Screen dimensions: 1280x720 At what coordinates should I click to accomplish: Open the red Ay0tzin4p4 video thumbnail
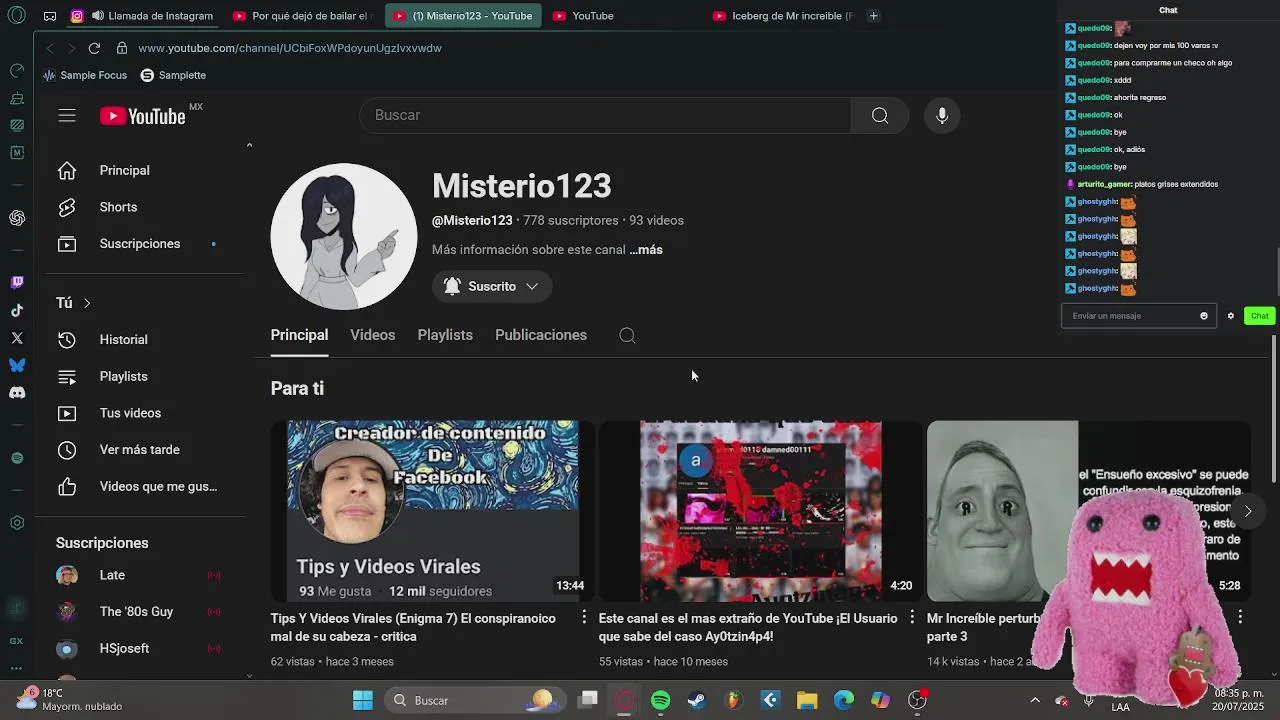coord(761,511)
